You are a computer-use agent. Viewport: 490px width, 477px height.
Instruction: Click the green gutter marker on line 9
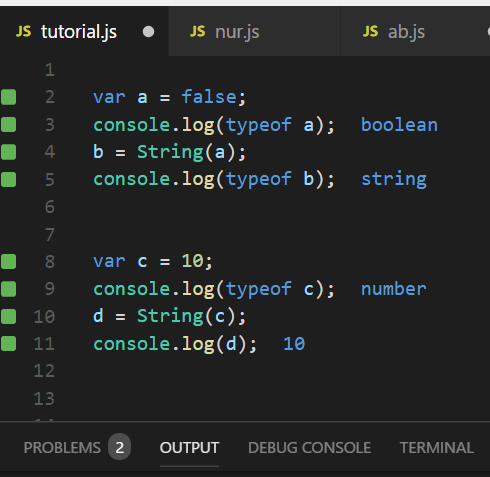[8, 289]
